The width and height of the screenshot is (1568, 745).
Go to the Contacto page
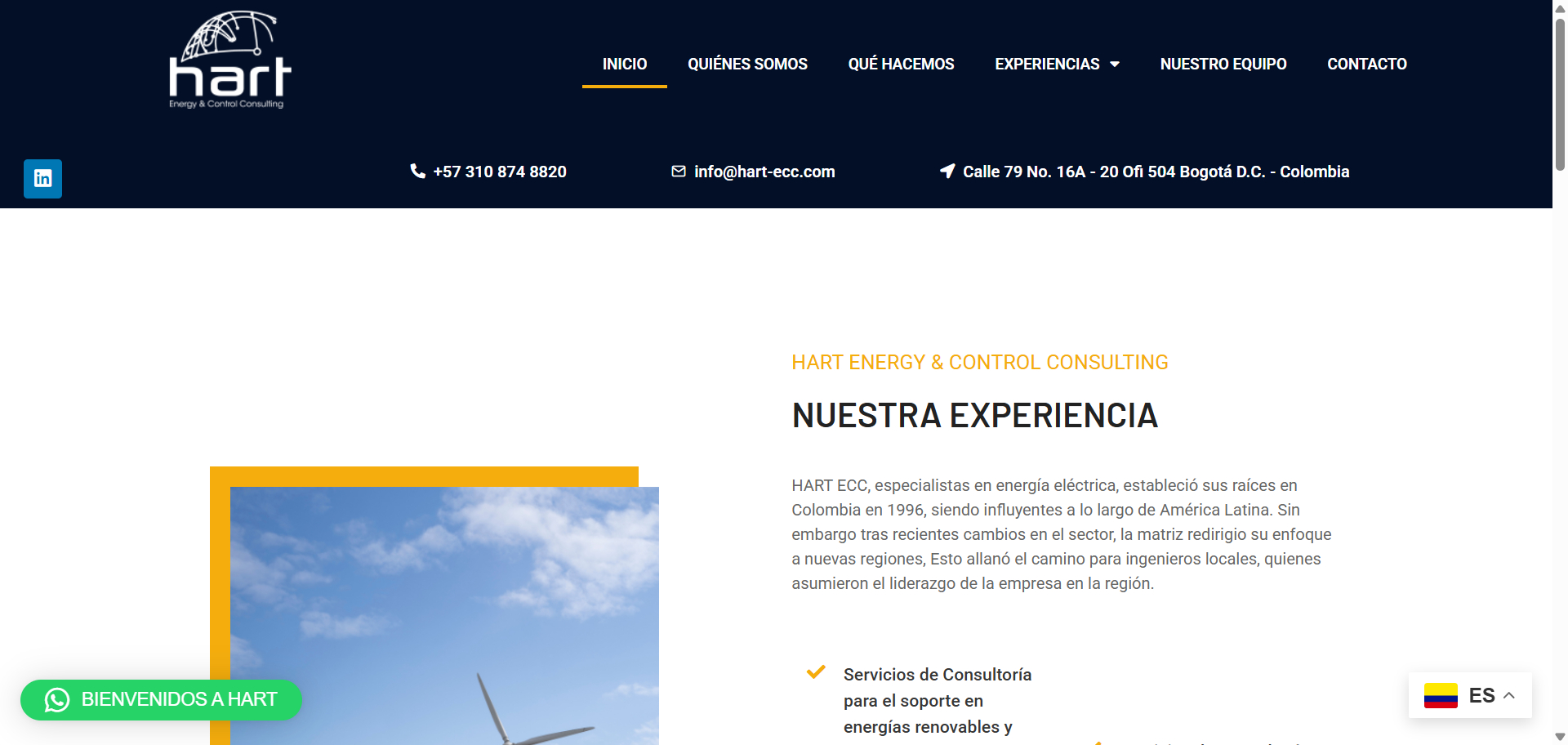(x=1367, y=64)
